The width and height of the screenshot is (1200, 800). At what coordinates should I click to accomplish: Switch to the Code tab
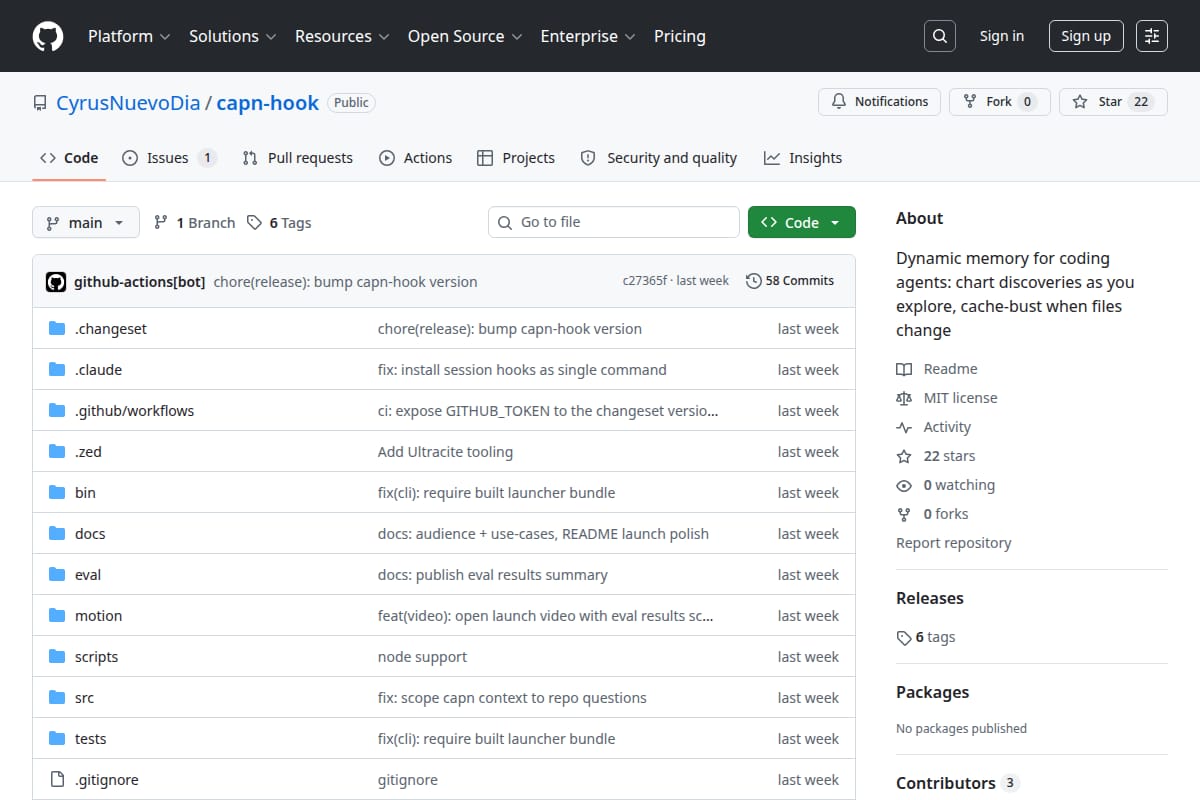(69, 158)
